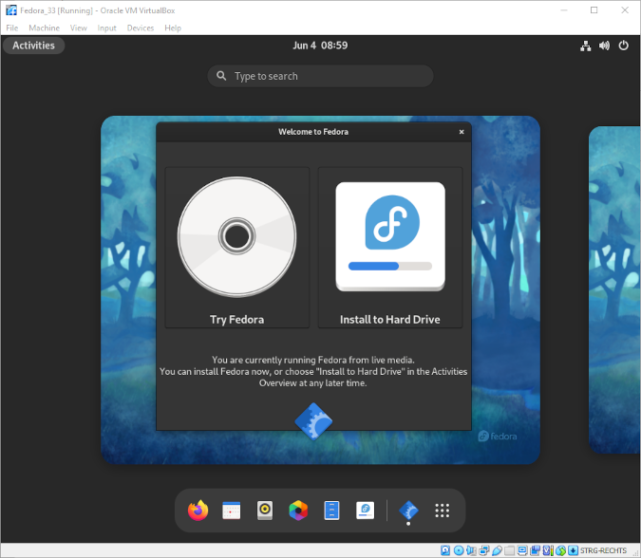Open the Files app in dock
The height and width of the screenshot is (558, 641).
click(x=332, y=510)
